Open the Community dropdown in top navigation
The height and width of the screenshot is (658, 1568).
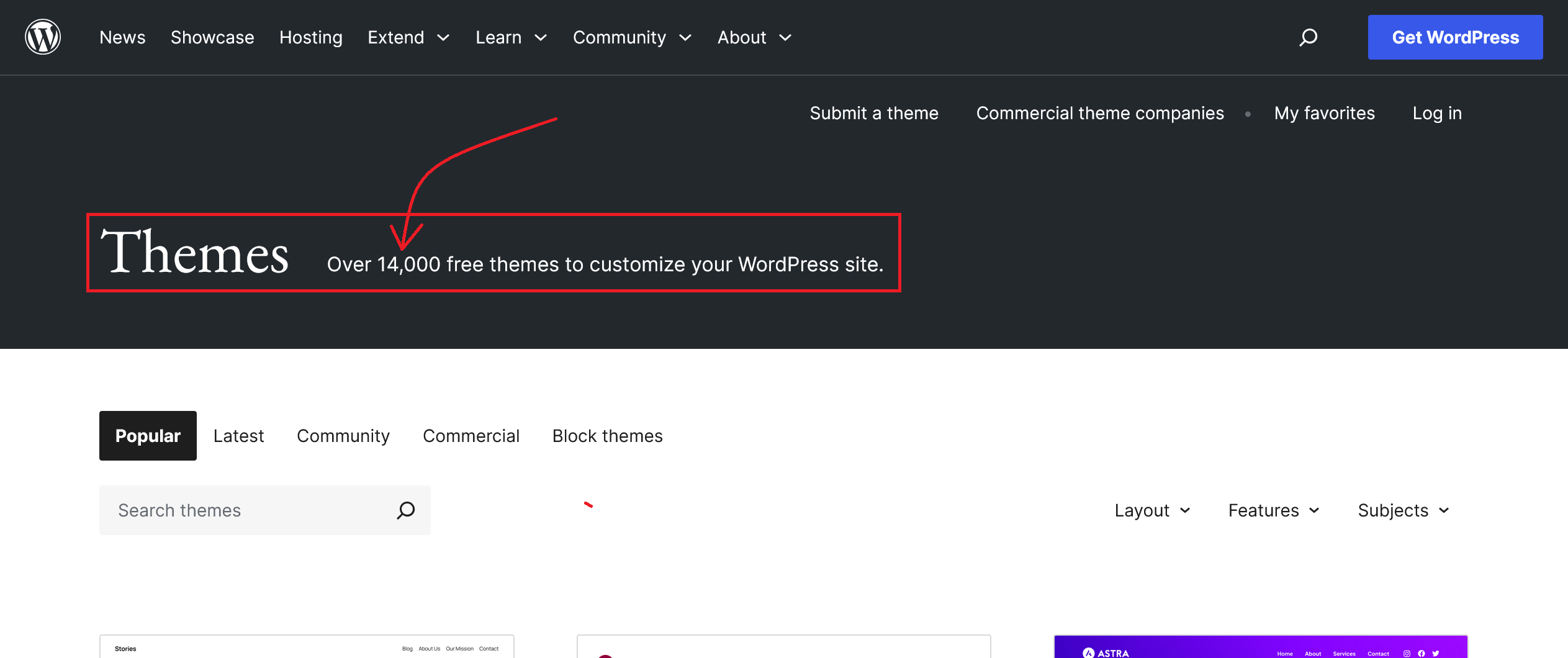[631, 37]
